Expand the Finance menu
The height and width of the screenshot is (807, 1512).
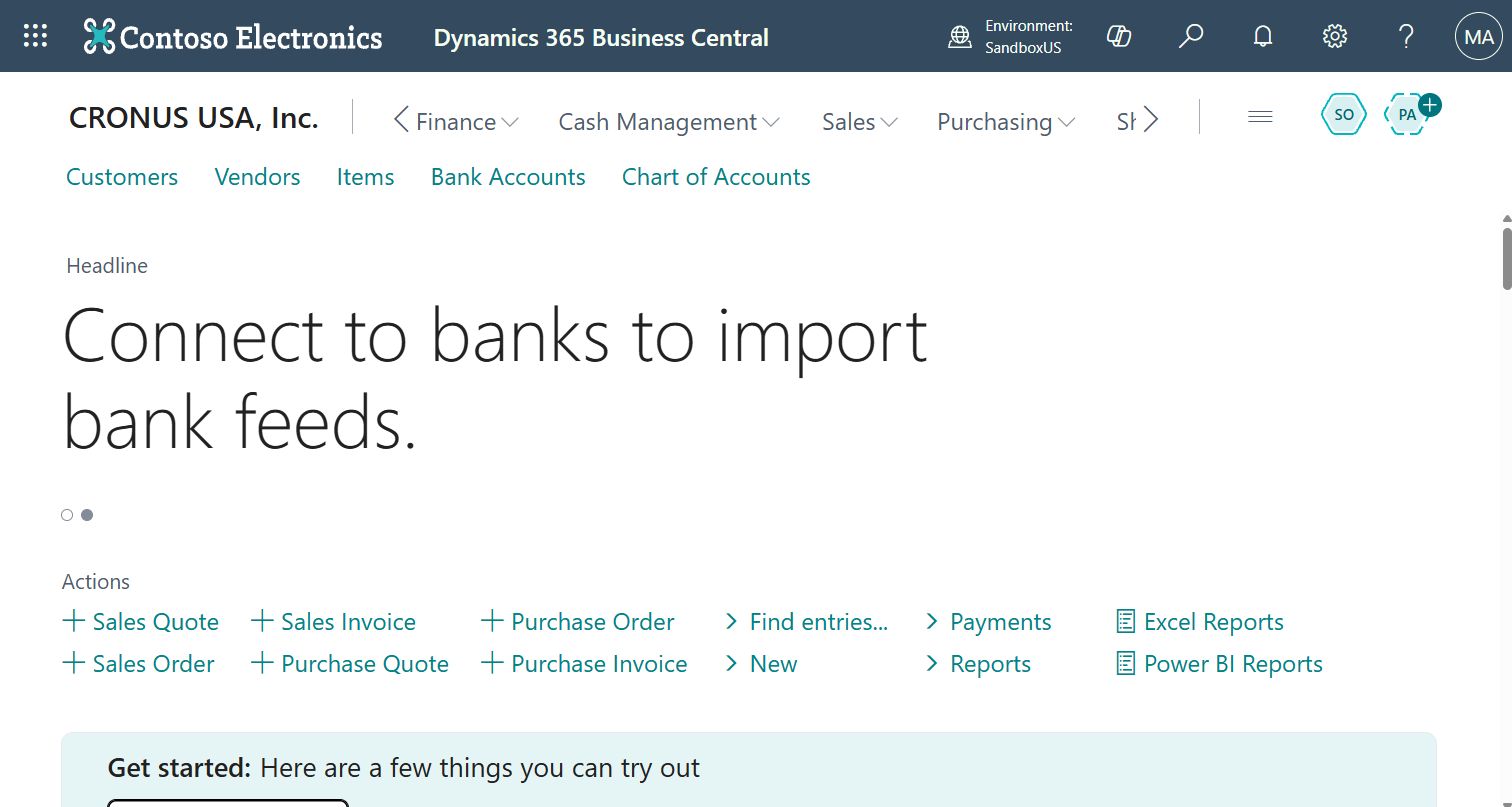(x=467, y=122)
